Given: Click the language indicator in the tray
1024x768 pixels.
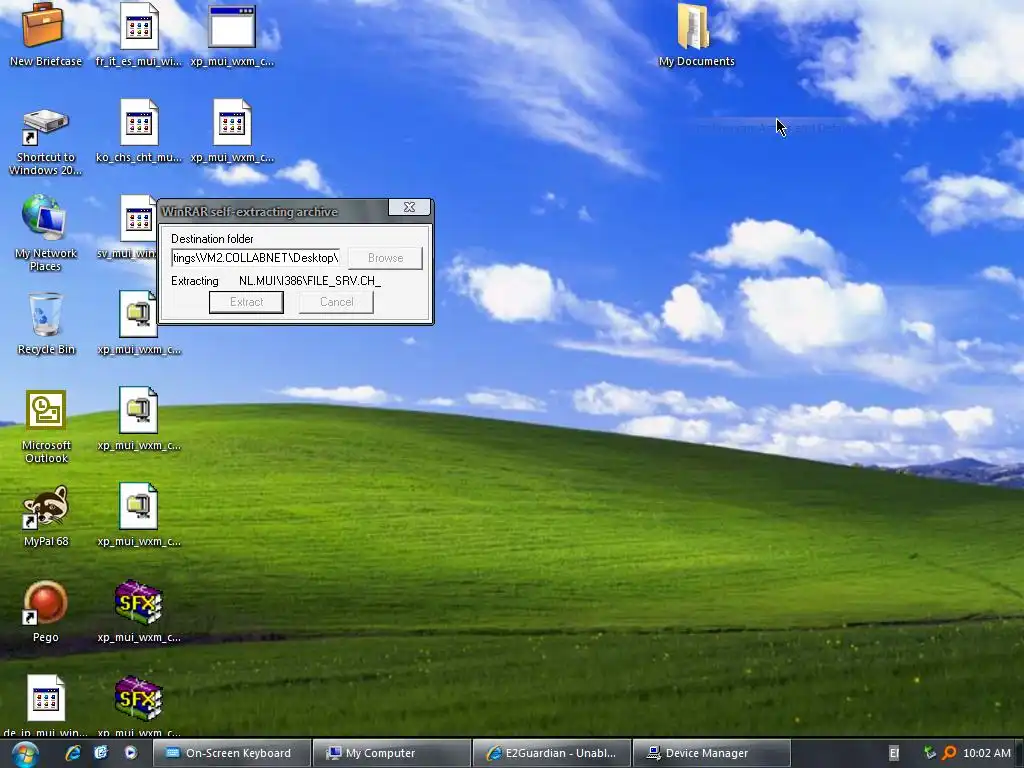Looking at the screenshot, I should [x=894, y=753].
